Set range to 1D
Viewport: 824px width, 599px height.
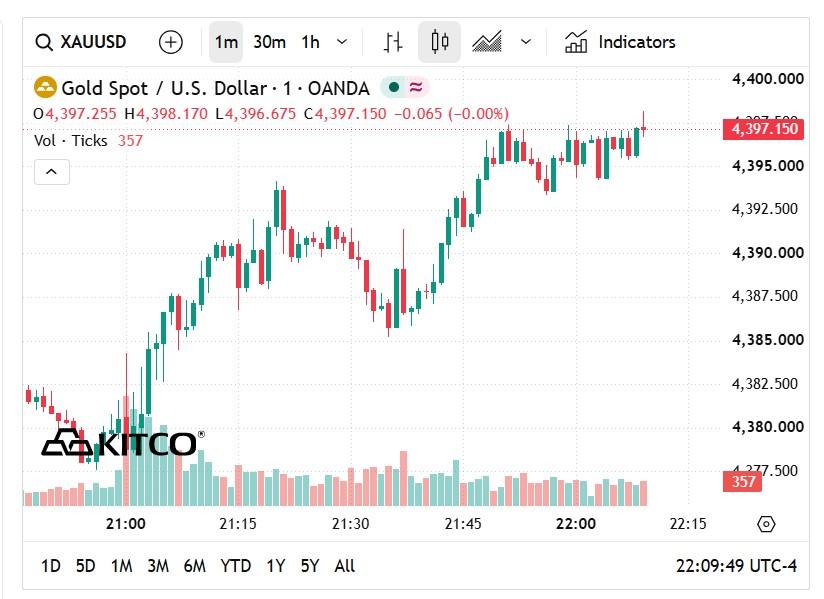point(51,566)
